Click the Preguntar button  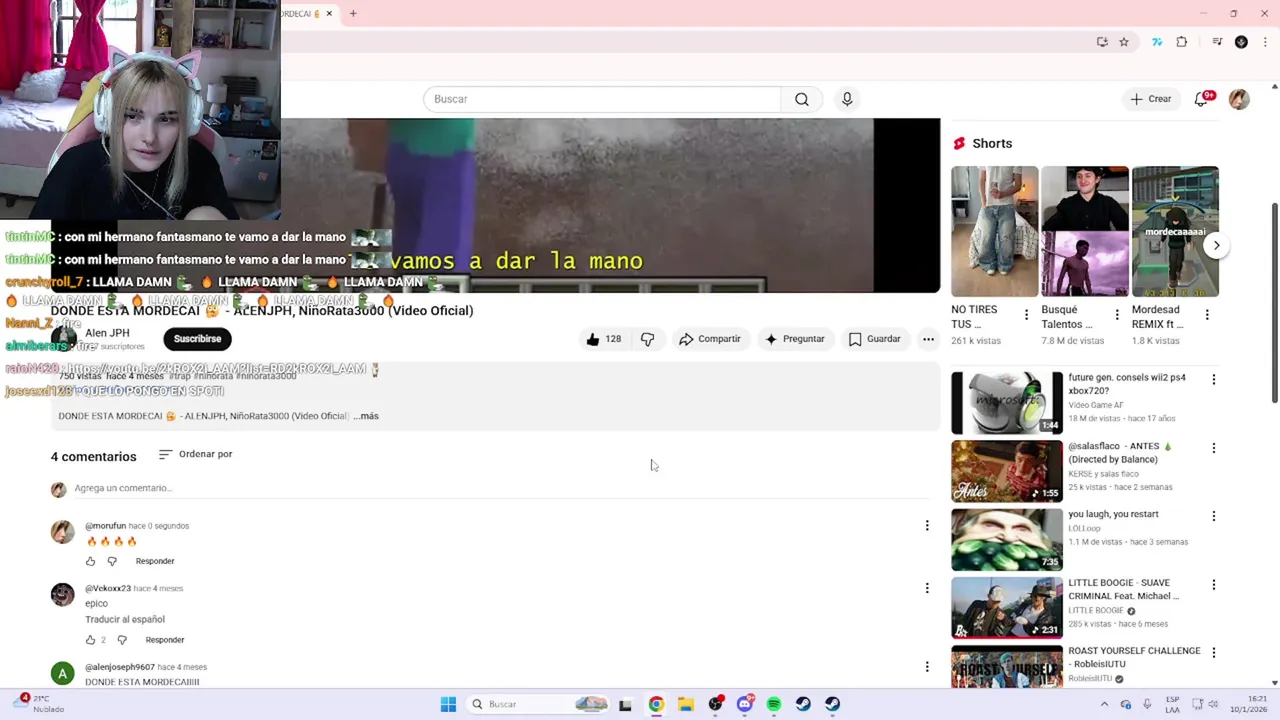pos(795,339)
